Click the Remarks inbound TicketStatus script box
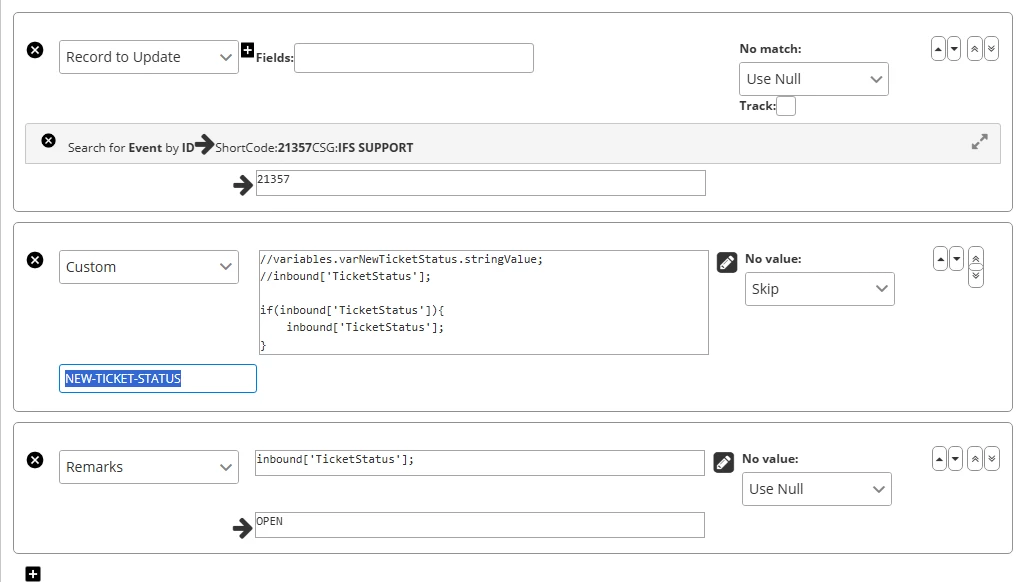 (479, 462)
